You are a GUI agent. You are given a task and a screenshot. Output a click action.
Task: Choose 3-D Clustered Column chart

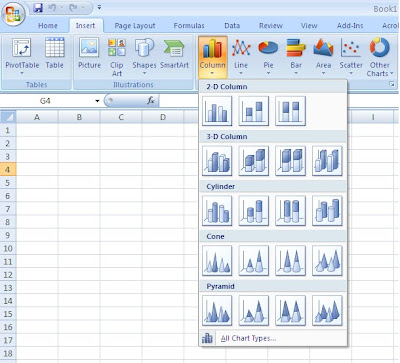pyautogui.click(x=217, y=161)
